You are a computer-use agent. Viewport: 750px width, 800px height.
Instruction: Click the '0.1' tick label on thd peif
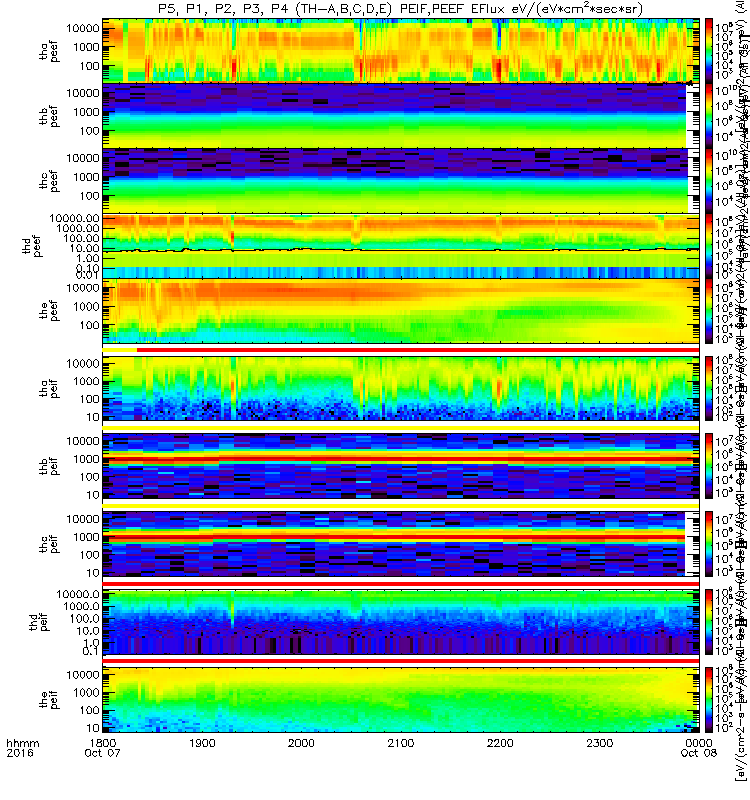coord(92,651)
